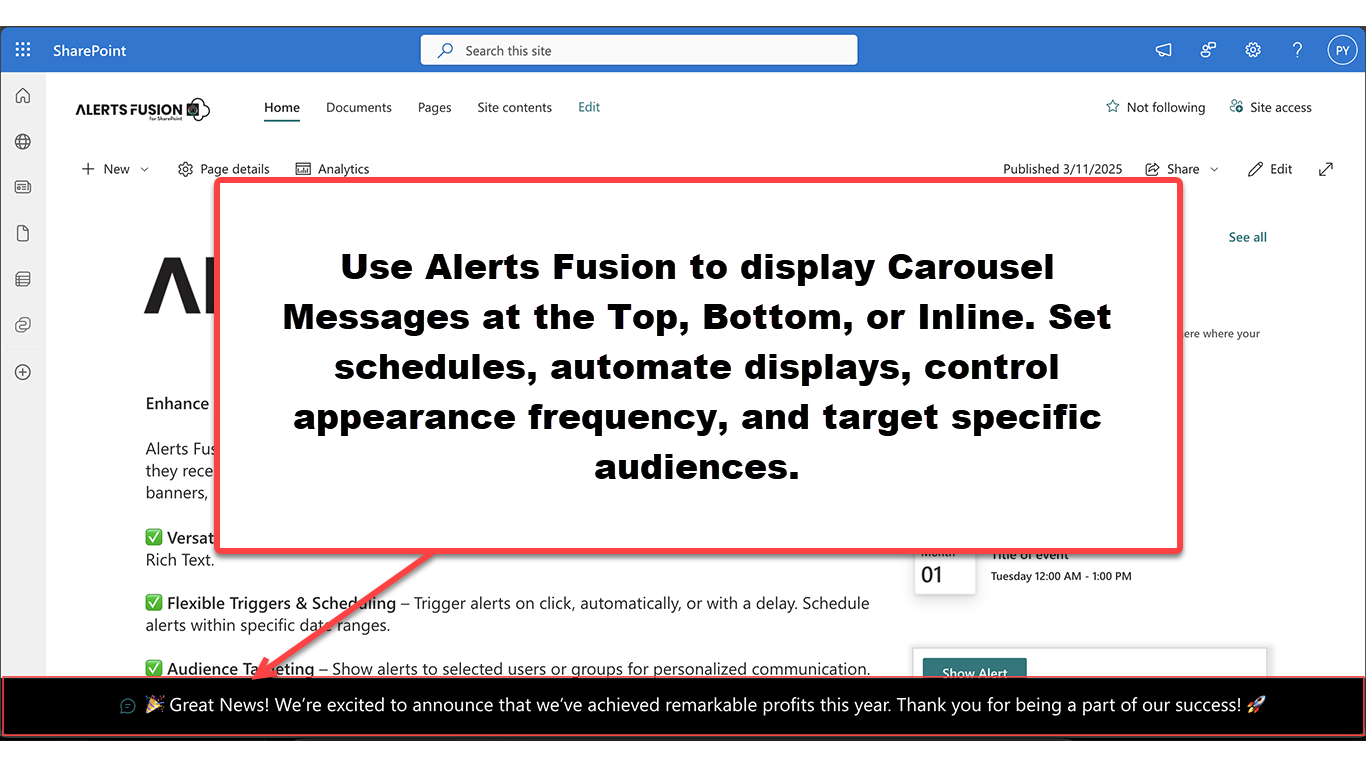This screenshot has height=768, width=1366.
Task: Expand the Share dropdown chevron
Action: click(1215, 170)
